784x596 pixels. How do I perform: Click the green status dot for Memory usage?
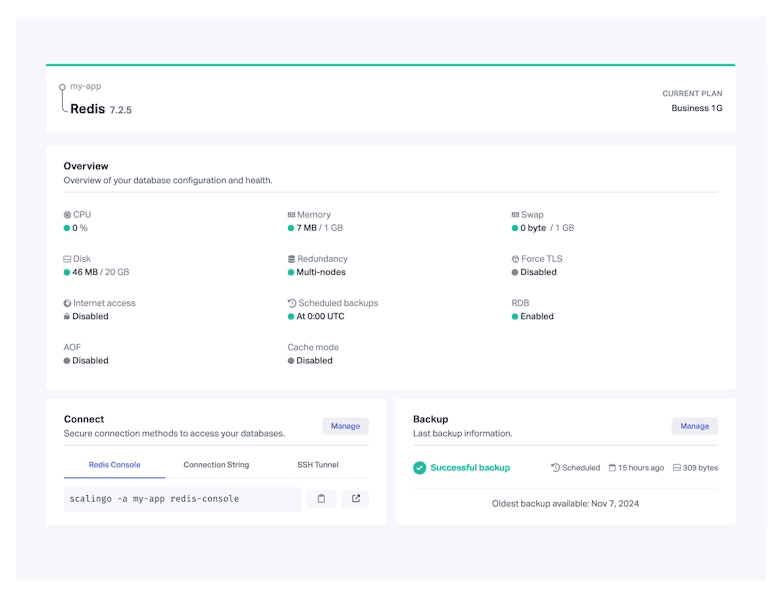[290, 228]
